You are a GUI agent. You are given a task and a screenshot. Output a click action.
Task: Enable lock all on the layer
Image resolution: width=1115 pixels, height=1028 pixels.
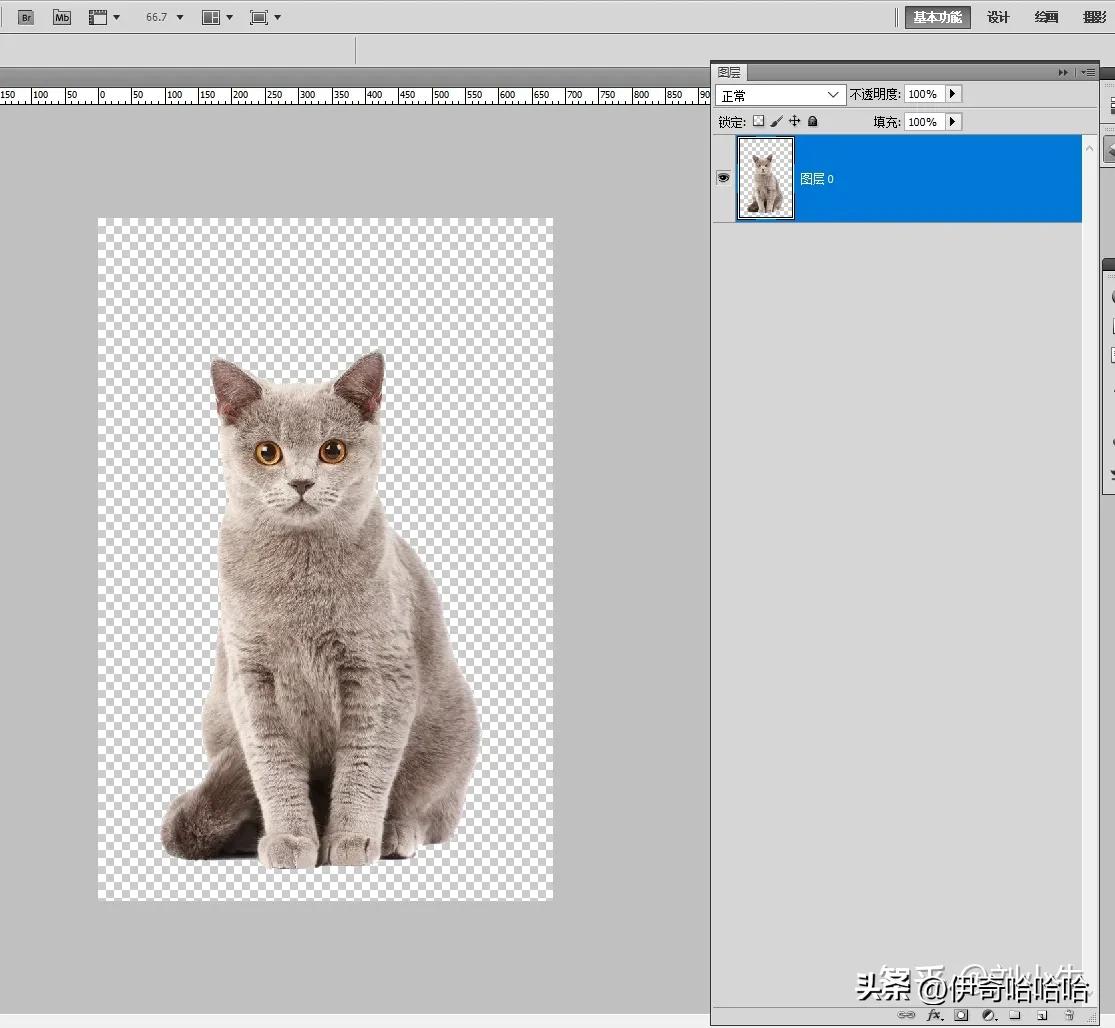coord(812,121)
